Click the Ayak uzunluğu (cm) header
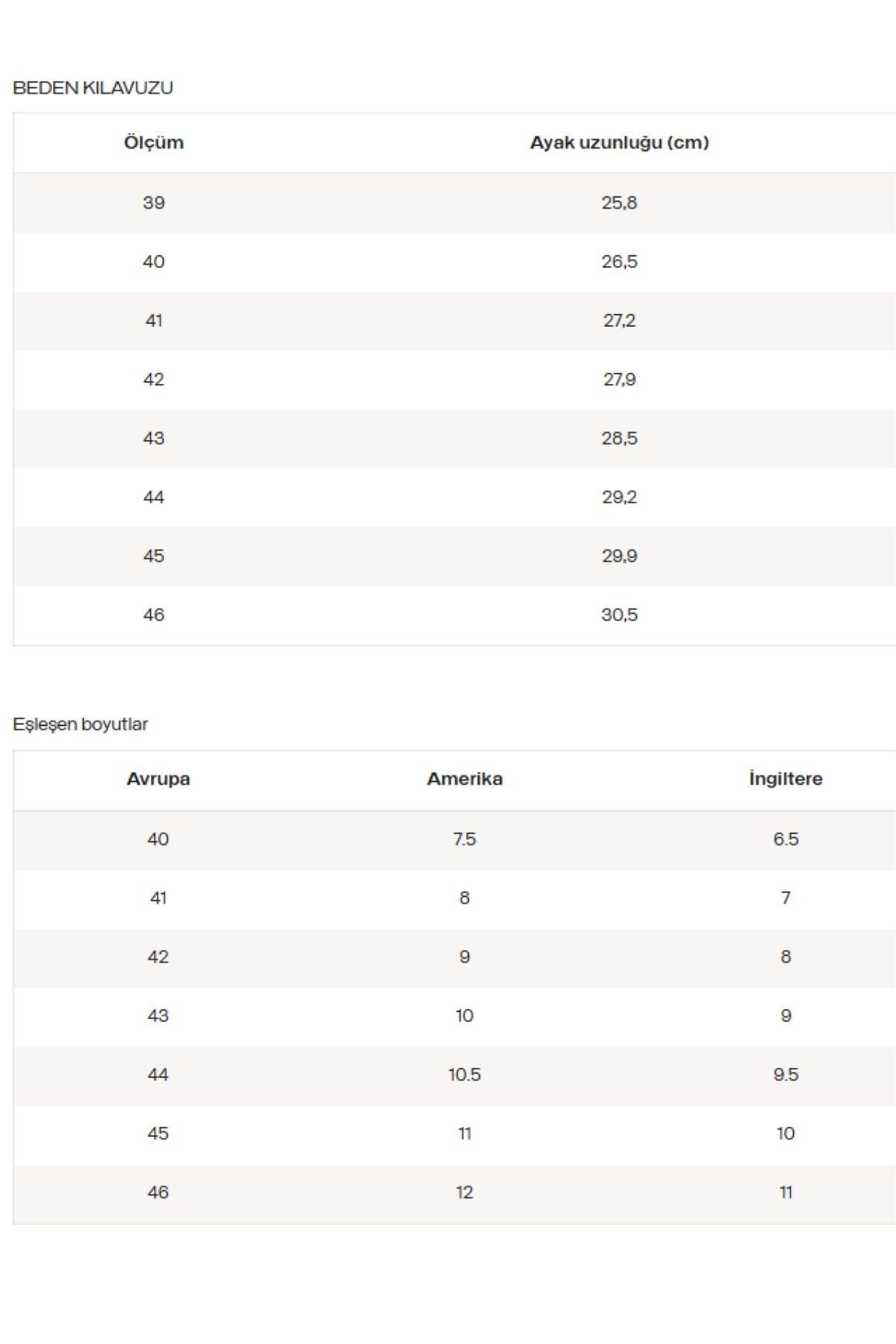Screen dimensions: 896x1344 (619, 143)
